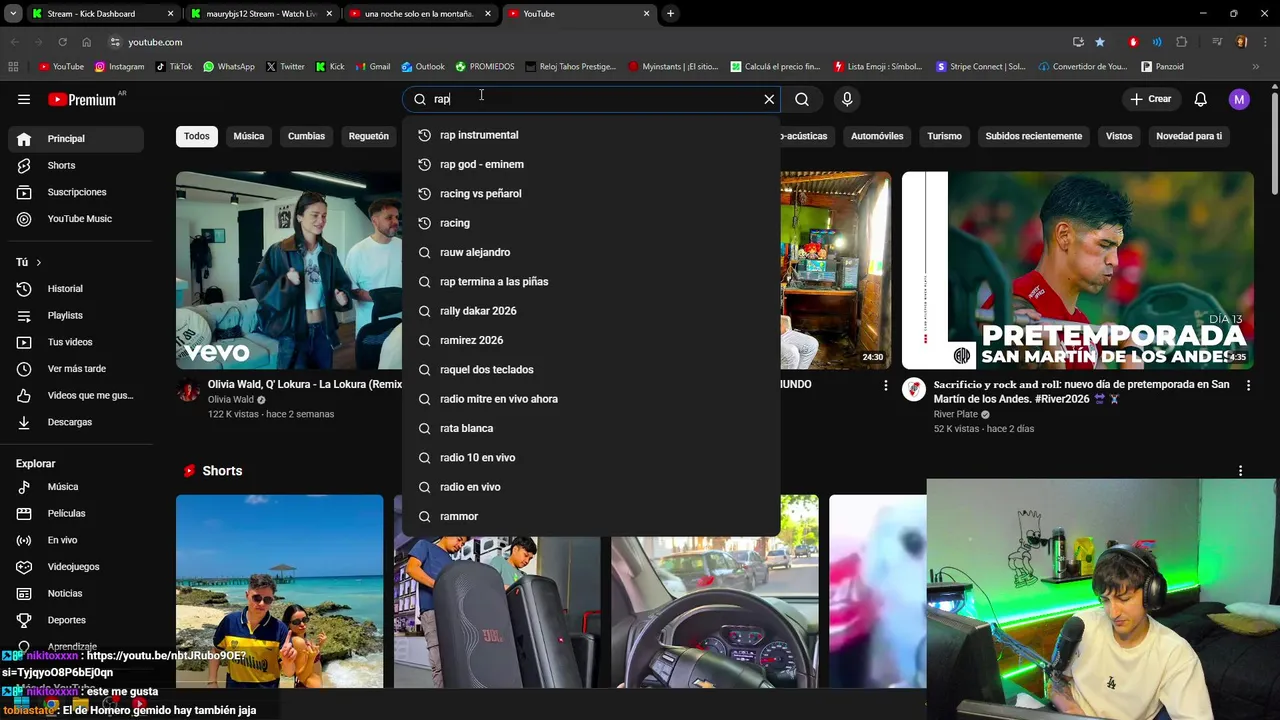This screenshot has width=1280, height=720.
Task: Select the 'ramirez 2026' suggestion
Action: point(590,340)
